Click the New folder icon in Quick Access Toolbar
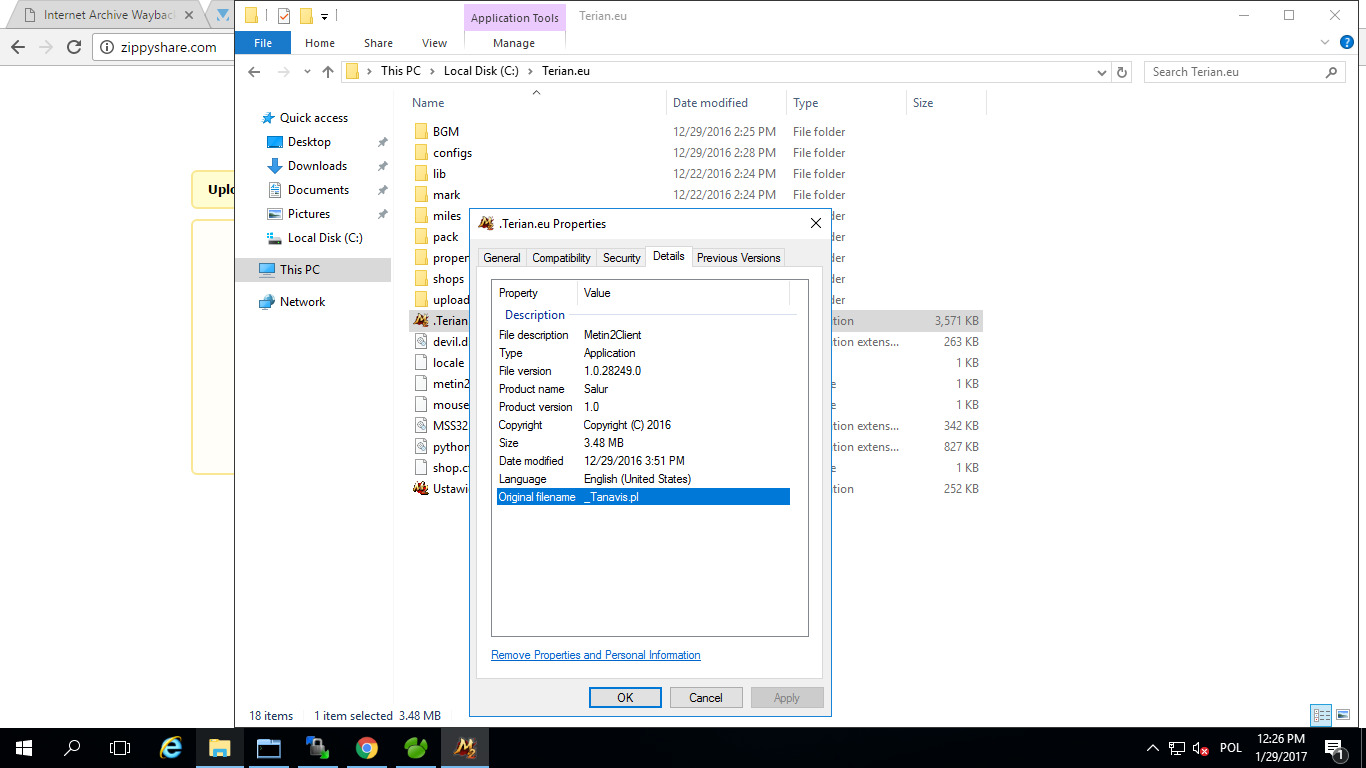Screen dimensions: 1366x768 [x=306, y=15]
